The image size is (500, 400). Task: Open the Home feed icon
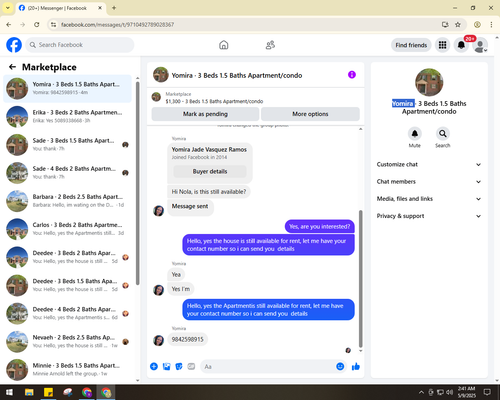coord(224,45)
